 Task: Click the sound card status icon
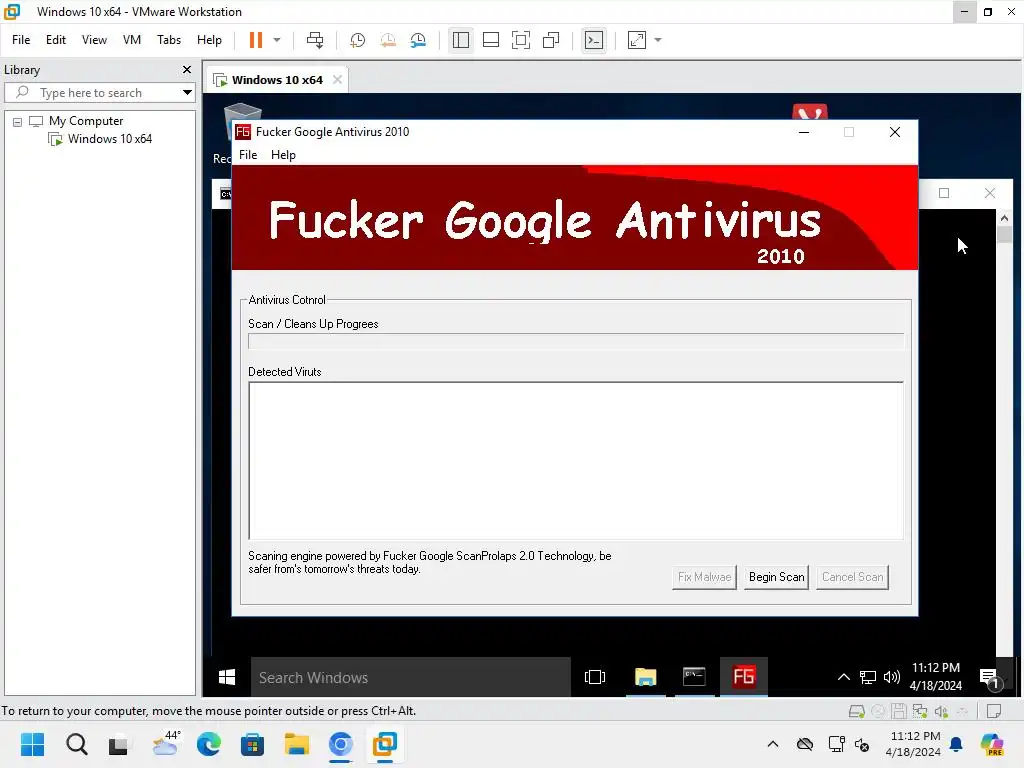click(941, 711)
